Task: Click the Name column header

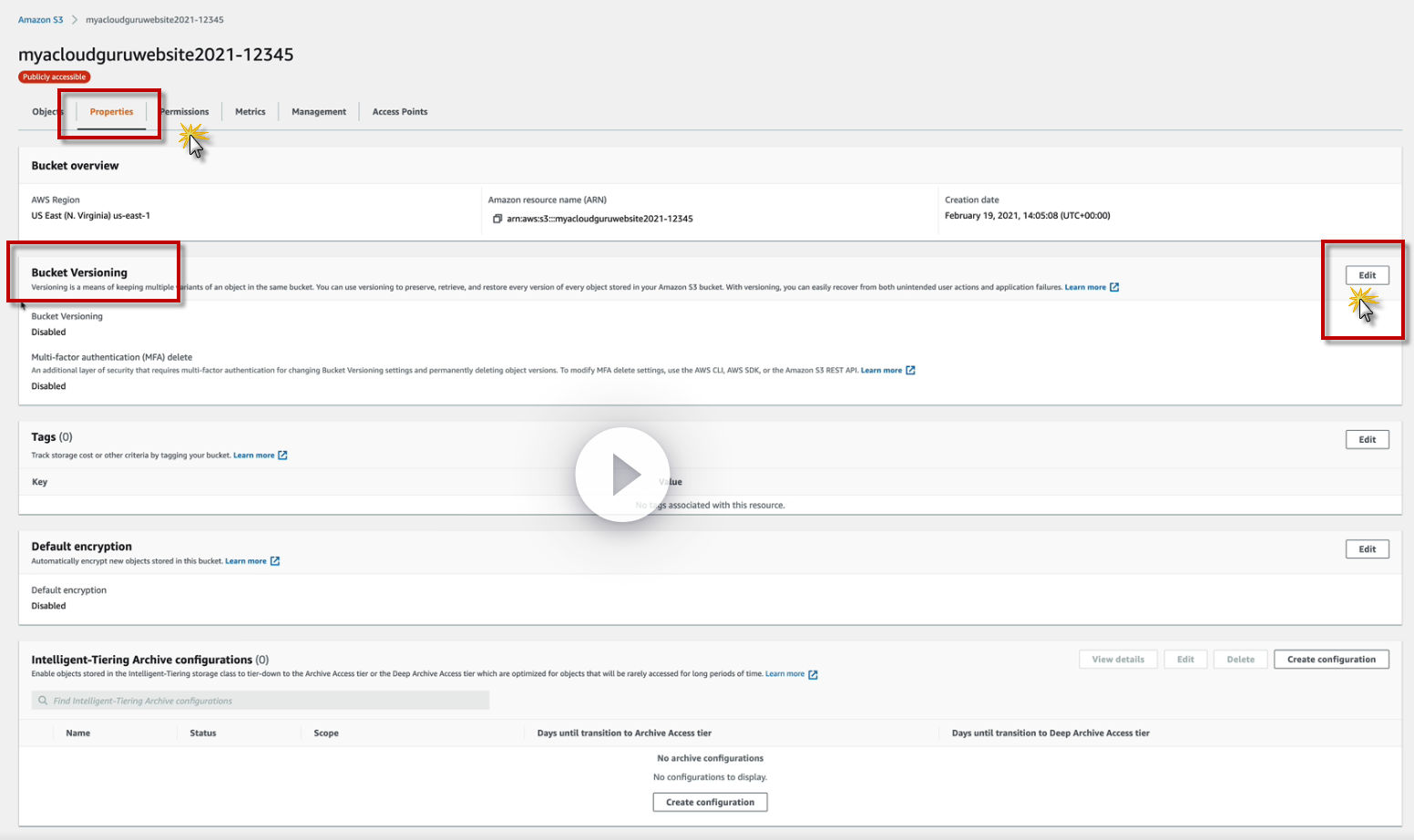Action: click(78, 733)
